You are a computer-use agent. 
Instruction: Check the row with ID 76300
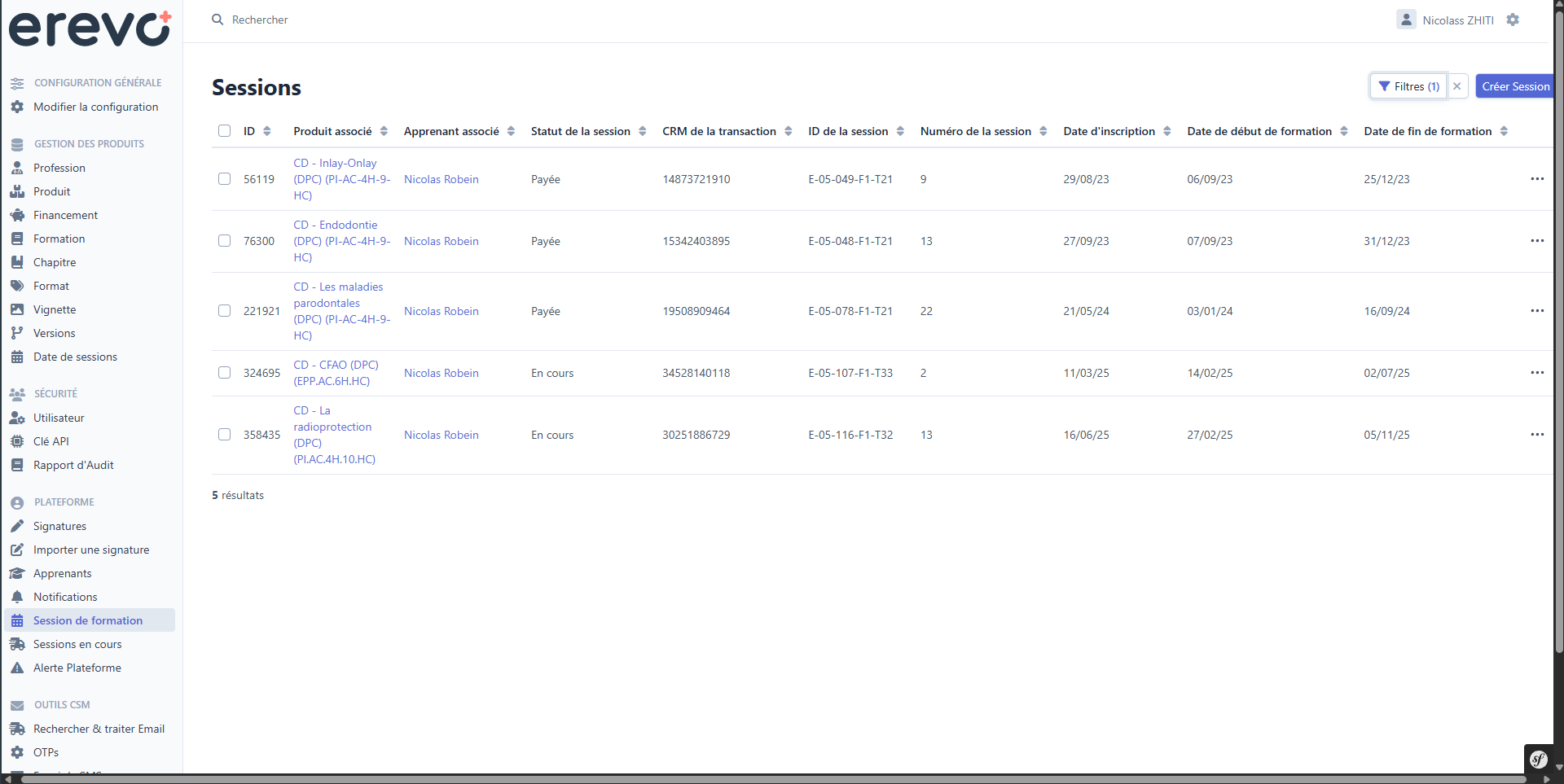tap(225, 241)
